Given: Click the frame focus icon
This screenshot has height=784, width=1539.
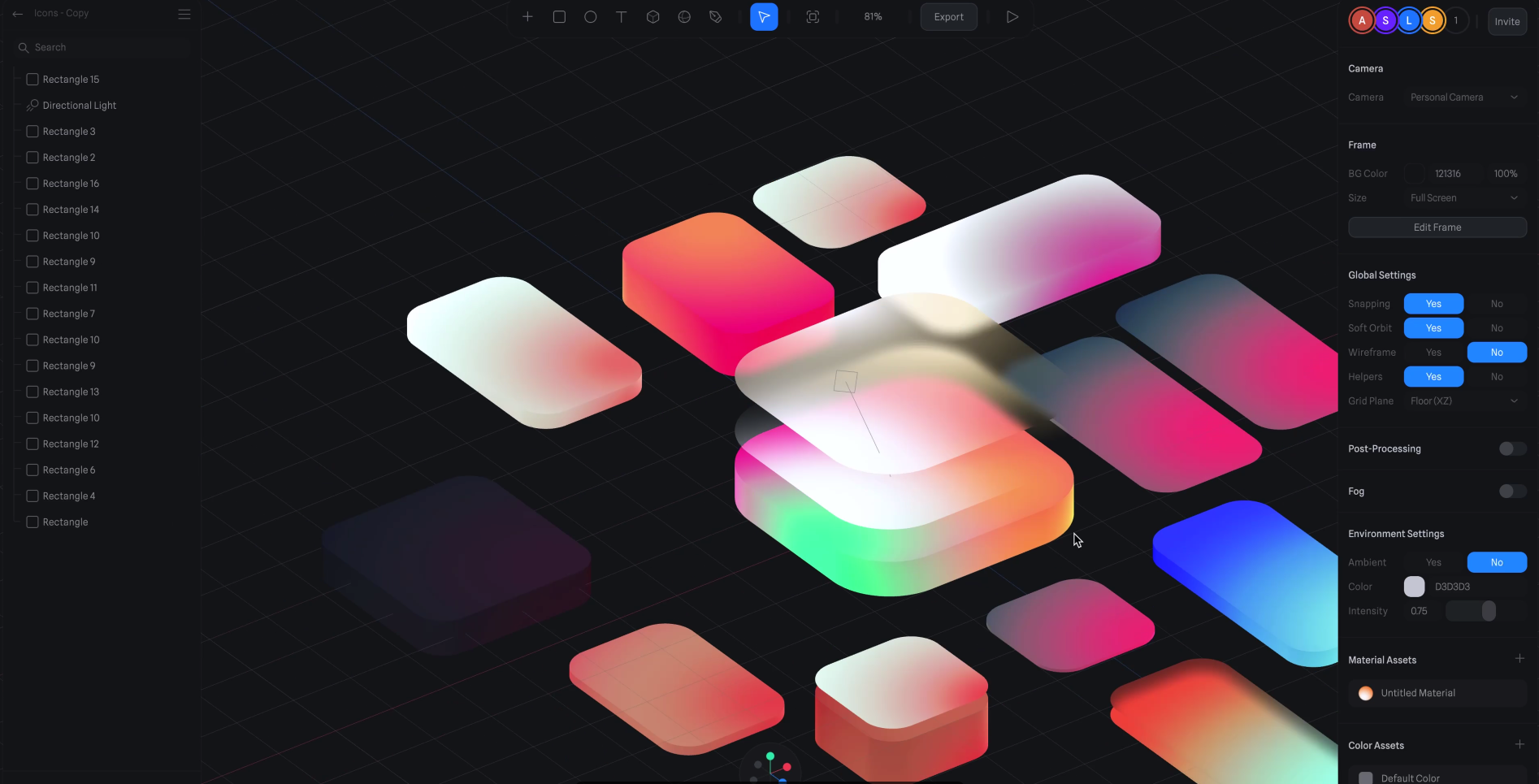Looking at the screenshot, I should click(813, 17).
